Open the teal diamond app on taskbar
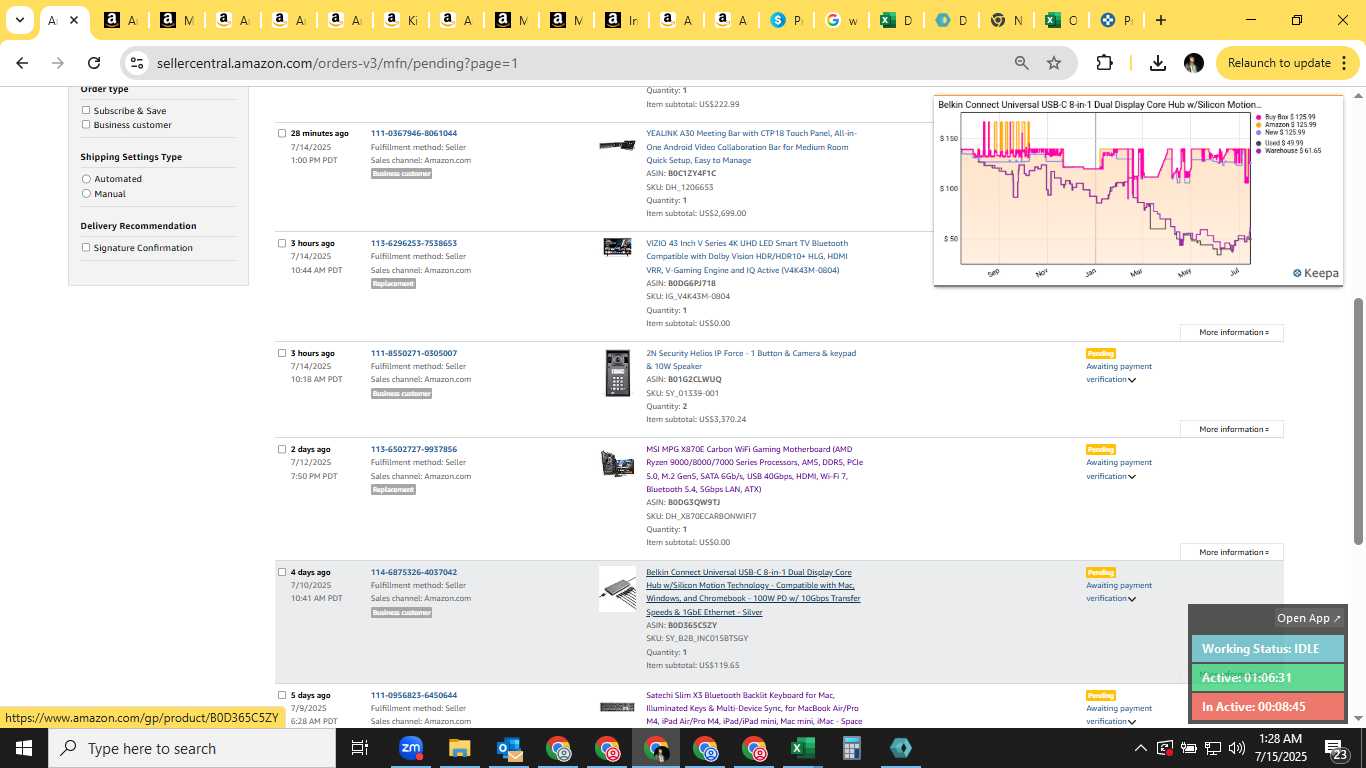 pos(900,748)
